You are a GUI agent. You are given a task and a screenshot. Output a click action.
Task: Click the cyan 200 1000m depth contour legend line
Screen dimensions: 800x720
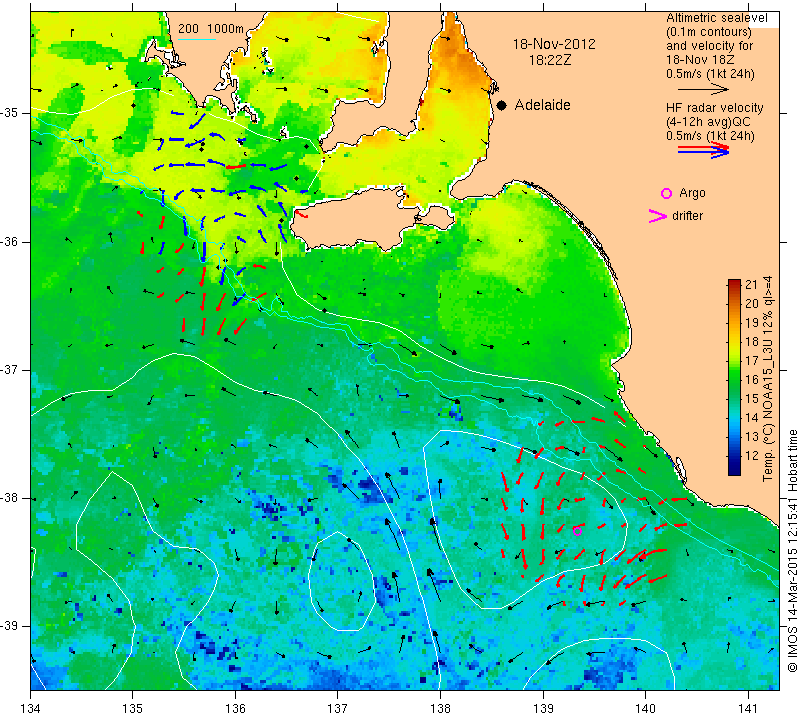(x=197, y=39)
